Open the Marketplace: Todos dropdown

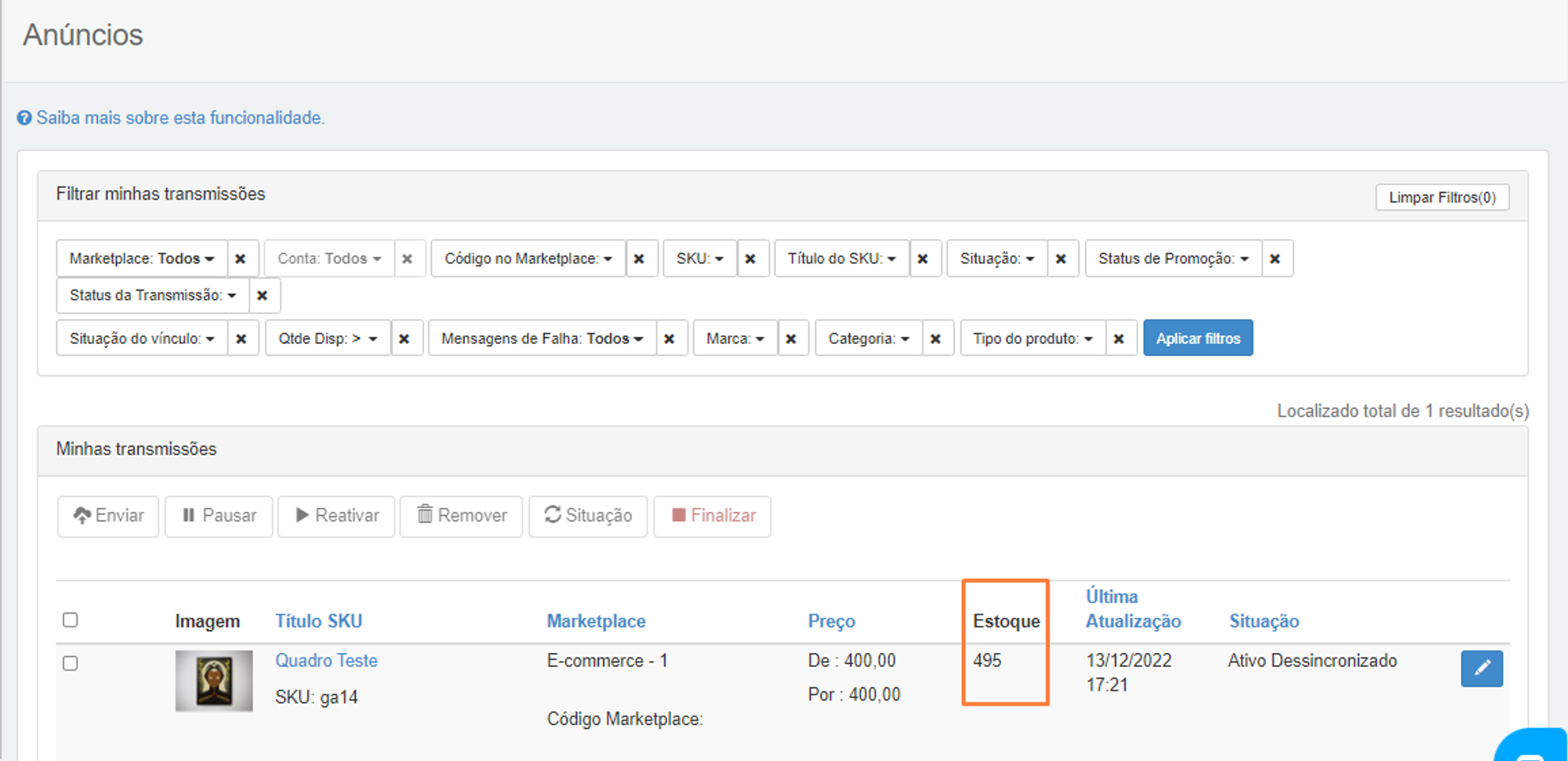pos(142,259)
